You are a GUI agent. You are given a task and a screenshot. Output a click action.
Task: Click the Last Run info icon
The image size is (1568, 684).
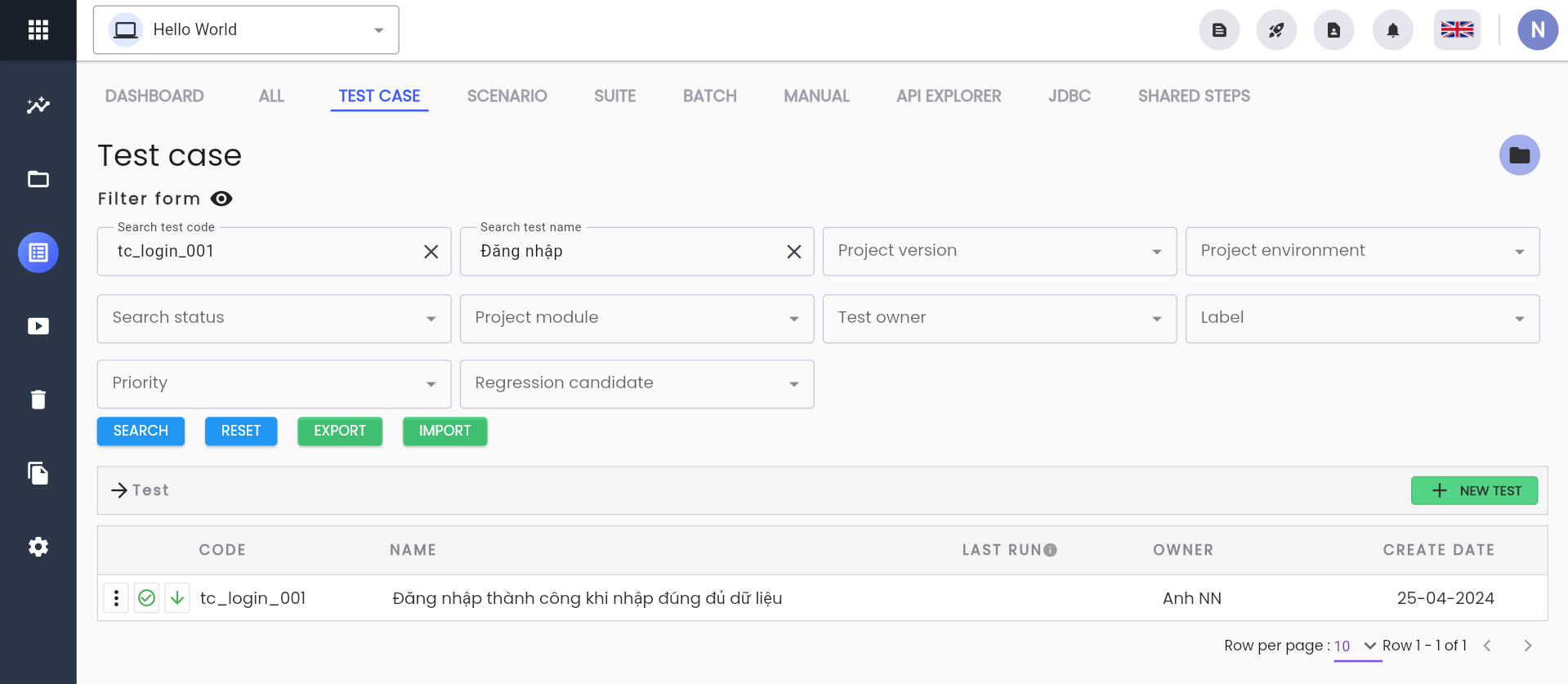click(x=1051, y=550)
